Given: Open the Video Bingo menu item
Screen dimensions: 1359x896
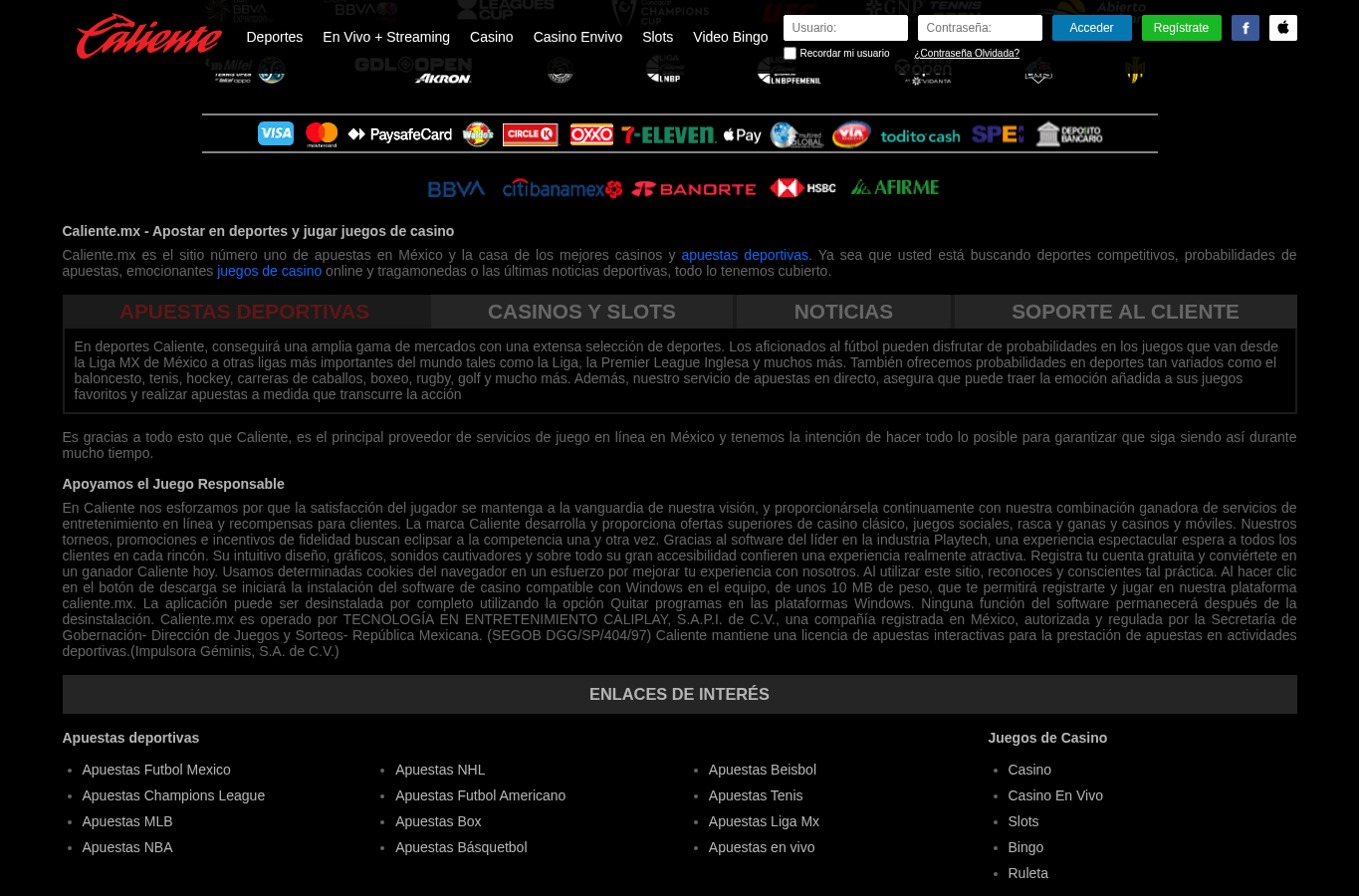Looking at the screenshot, I should [x=731, y=37].
